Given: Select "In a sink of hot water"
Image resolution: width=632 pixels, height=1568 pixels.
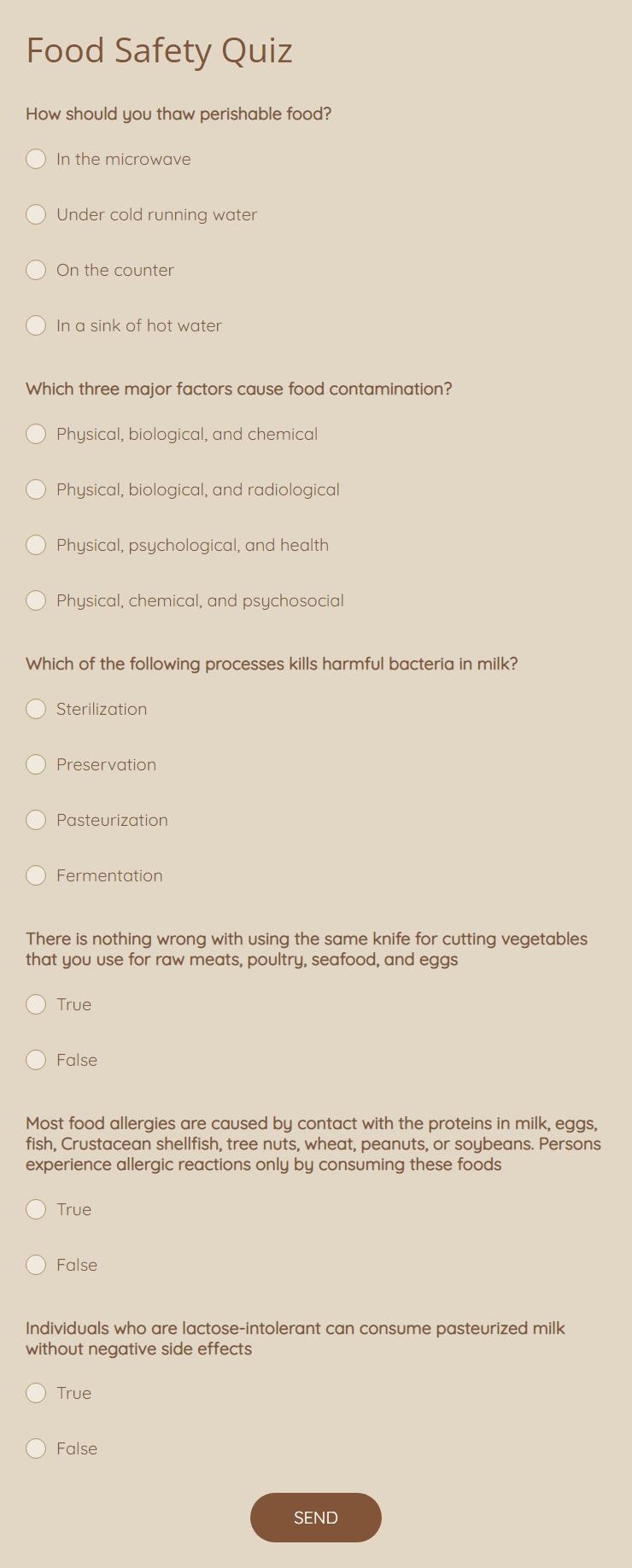Looking at the screenshot, I should [36, 325].
